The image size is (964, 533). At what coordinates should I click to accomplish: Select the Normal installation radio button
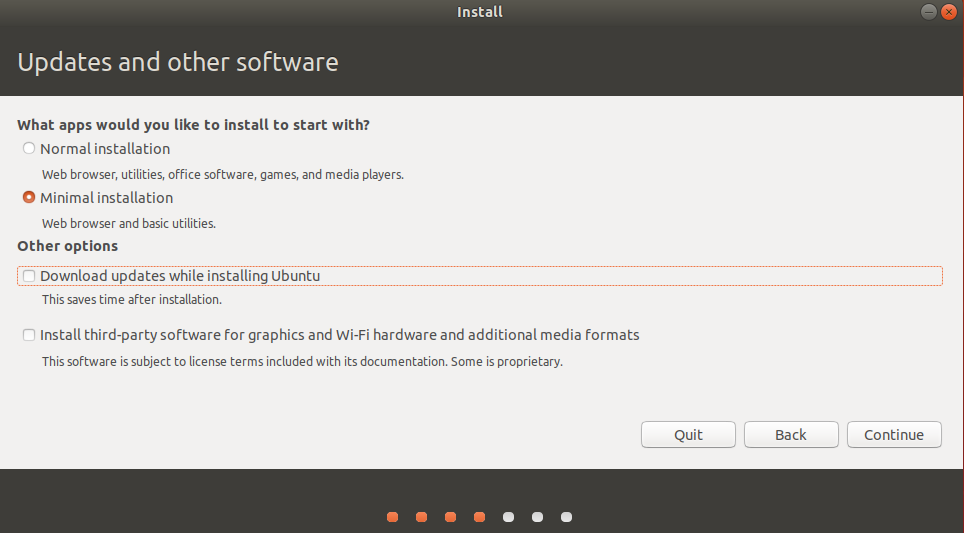(x=29, y=148)
